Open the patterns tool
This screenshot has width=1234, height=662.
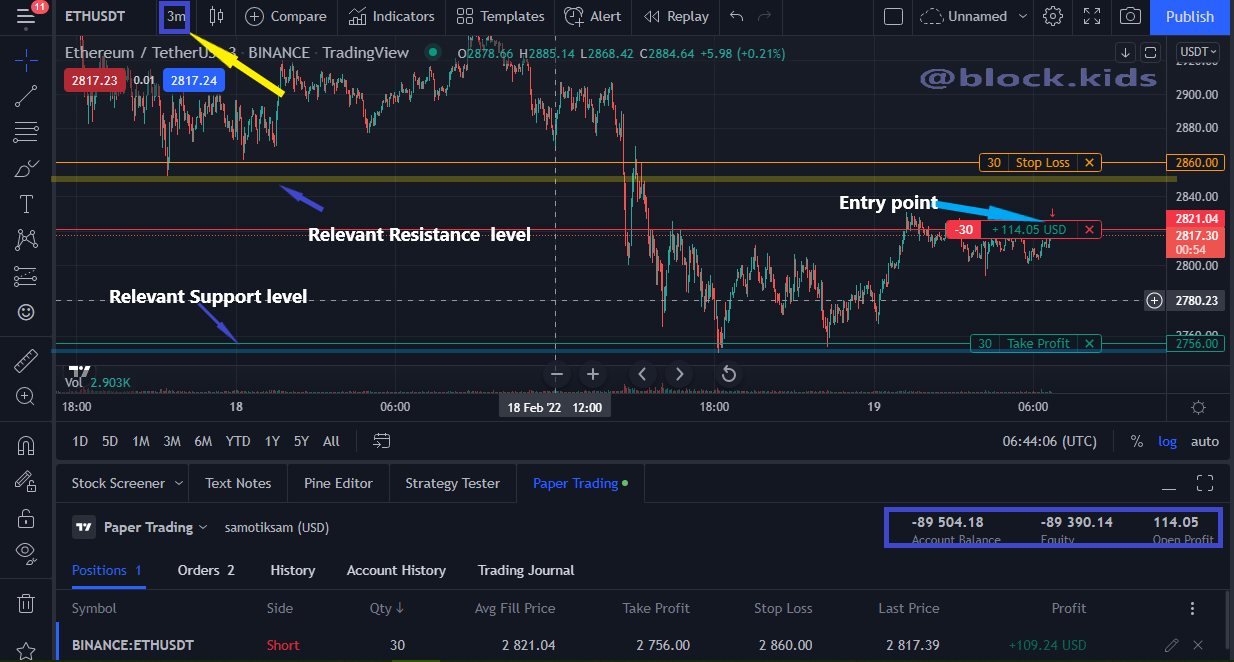(x=26, y=240)
